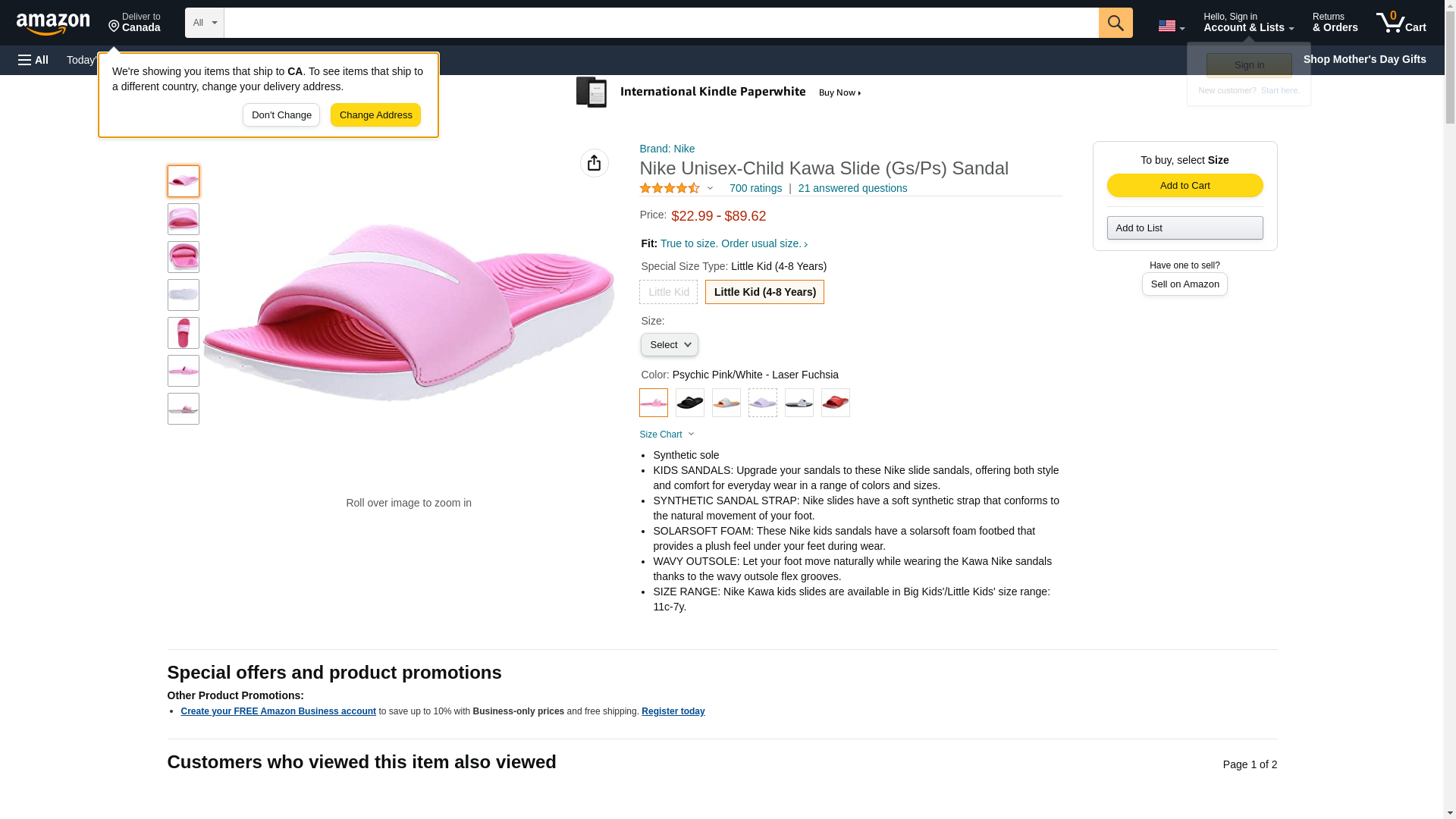Screen dimensions: 1456x819
Task: Pick the red color swatch
Action: 835,403
